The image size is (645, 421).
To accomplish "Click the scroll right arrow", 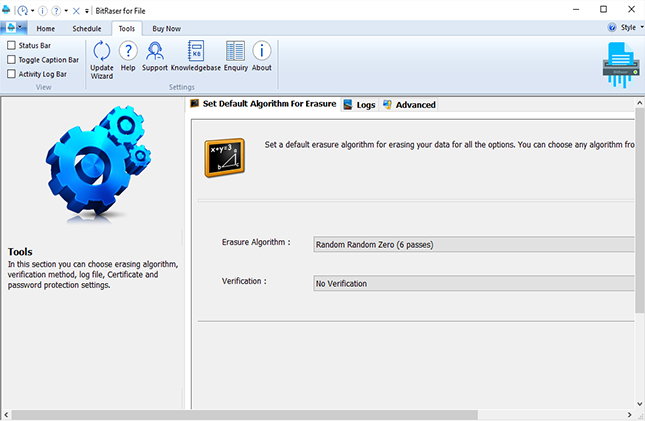I will point(629,415).
